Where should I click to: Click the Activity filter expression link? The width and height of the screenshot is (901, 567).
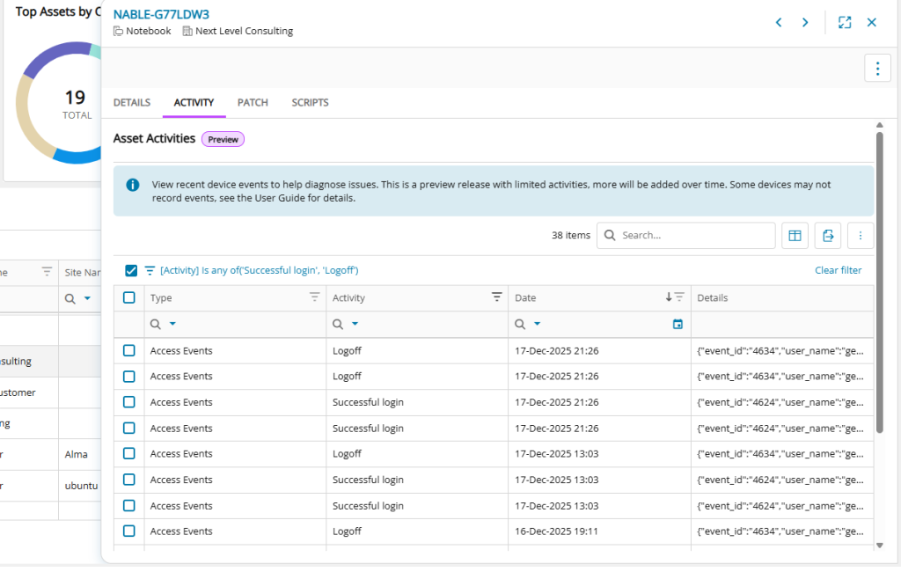[259, 270]
